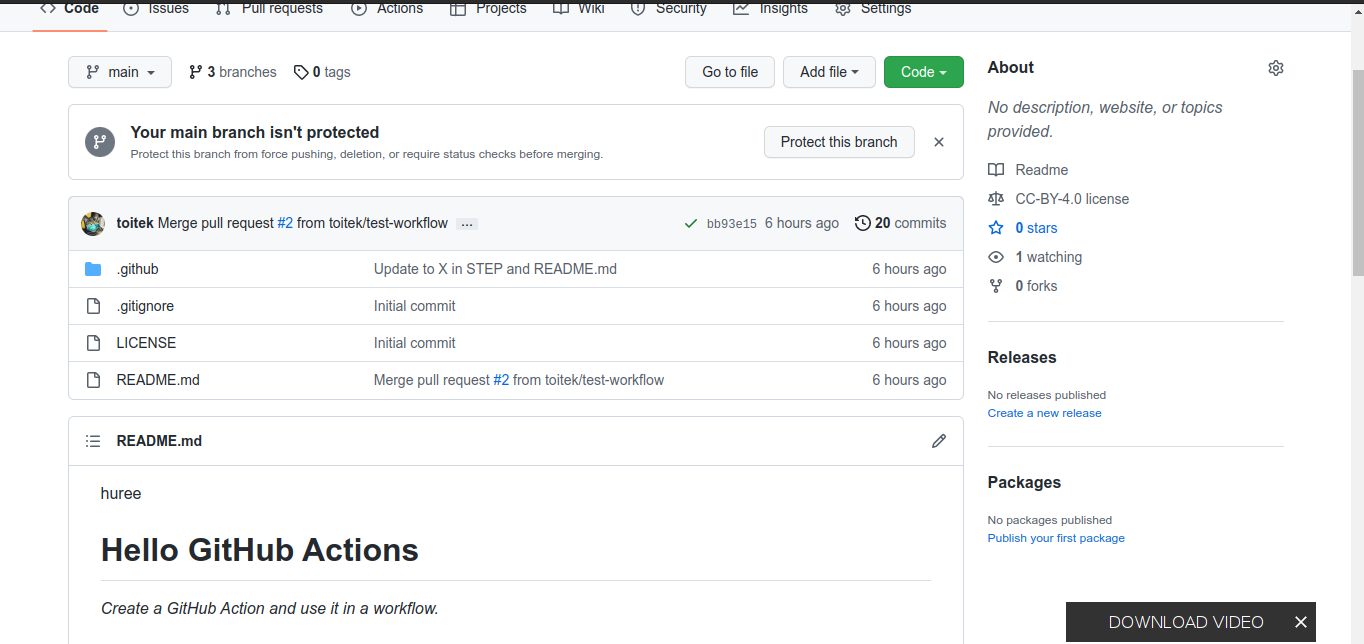Click the green check status icon
Image resolution: width=1364 pixels, height=644 pixels.
691,224
